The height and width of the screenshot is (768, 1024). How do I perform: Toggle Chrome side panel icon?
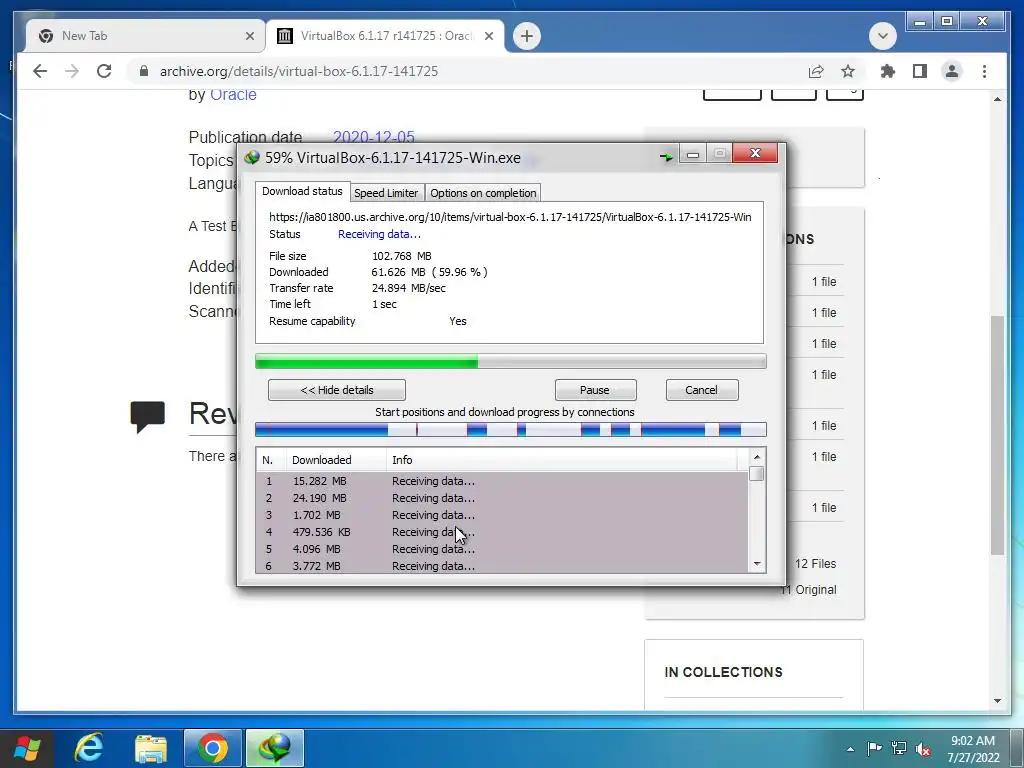click(920, 71)
